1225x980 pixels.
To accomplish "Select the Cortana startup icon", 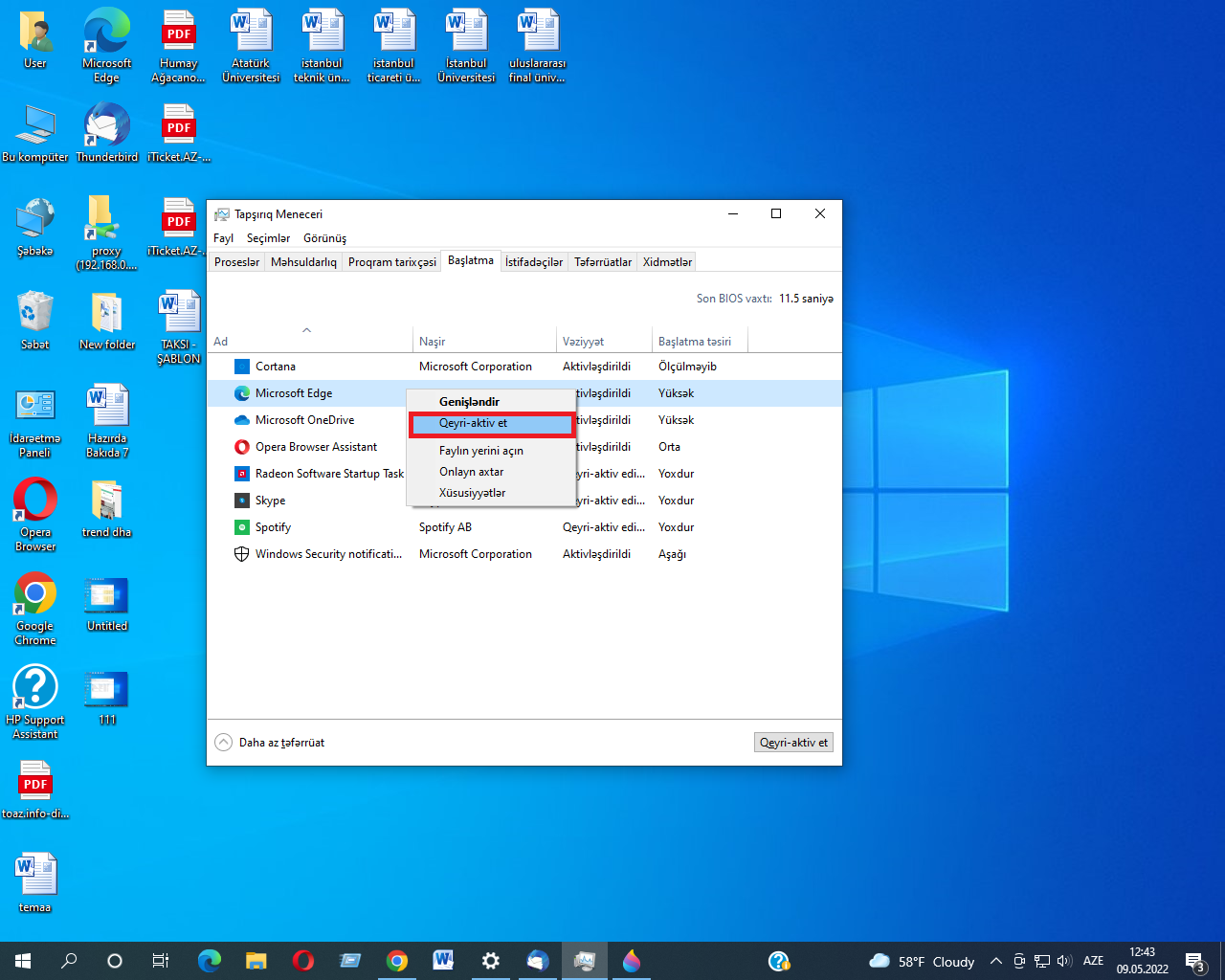I will tap(242, 367).
